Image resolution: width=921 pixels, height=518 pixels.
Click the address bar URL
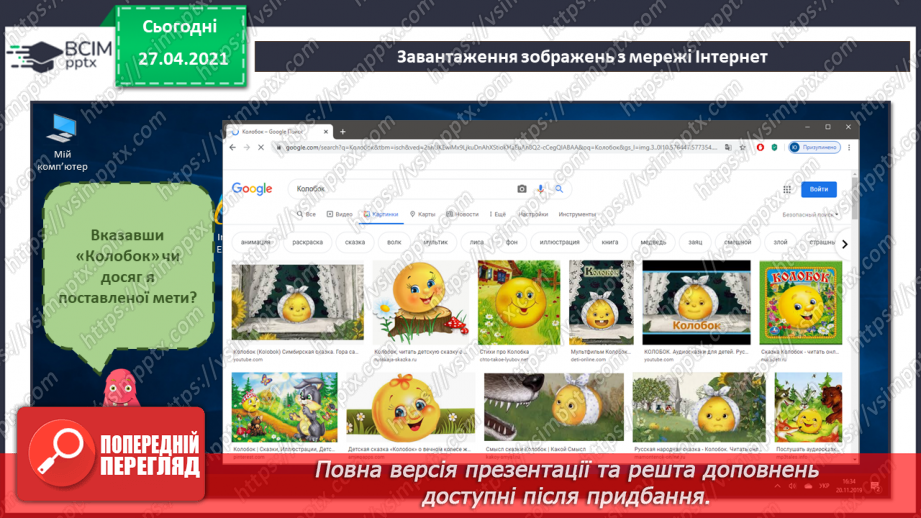click(501, 147)
